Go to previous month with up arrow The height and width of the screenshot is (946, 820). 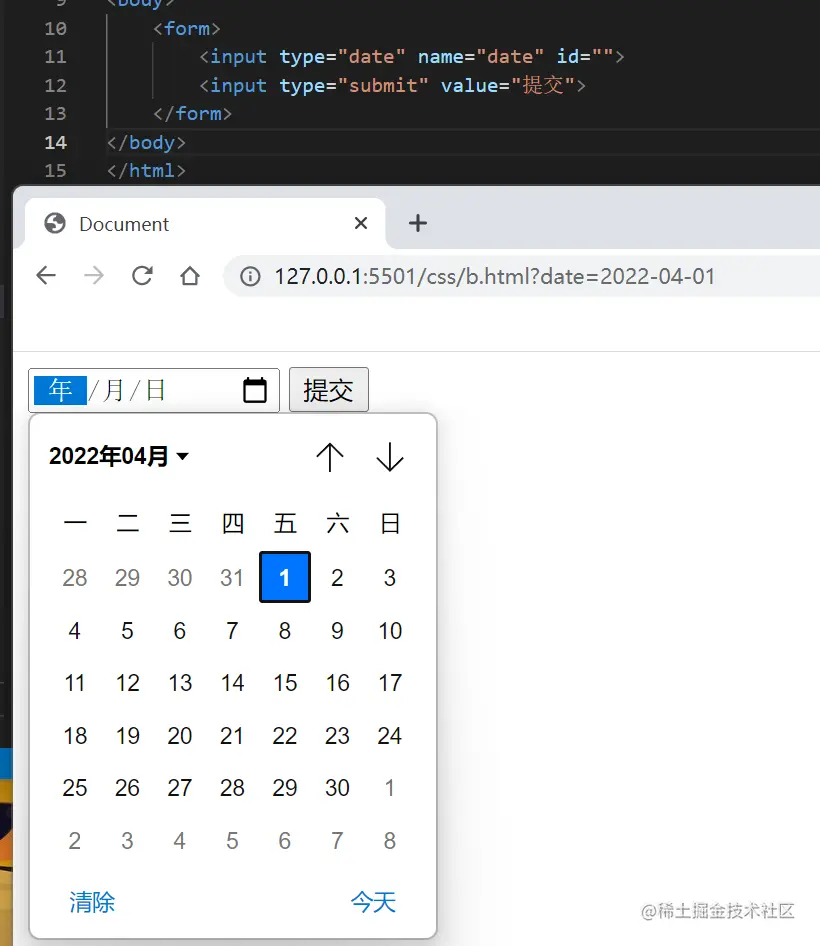click(330, 457)
